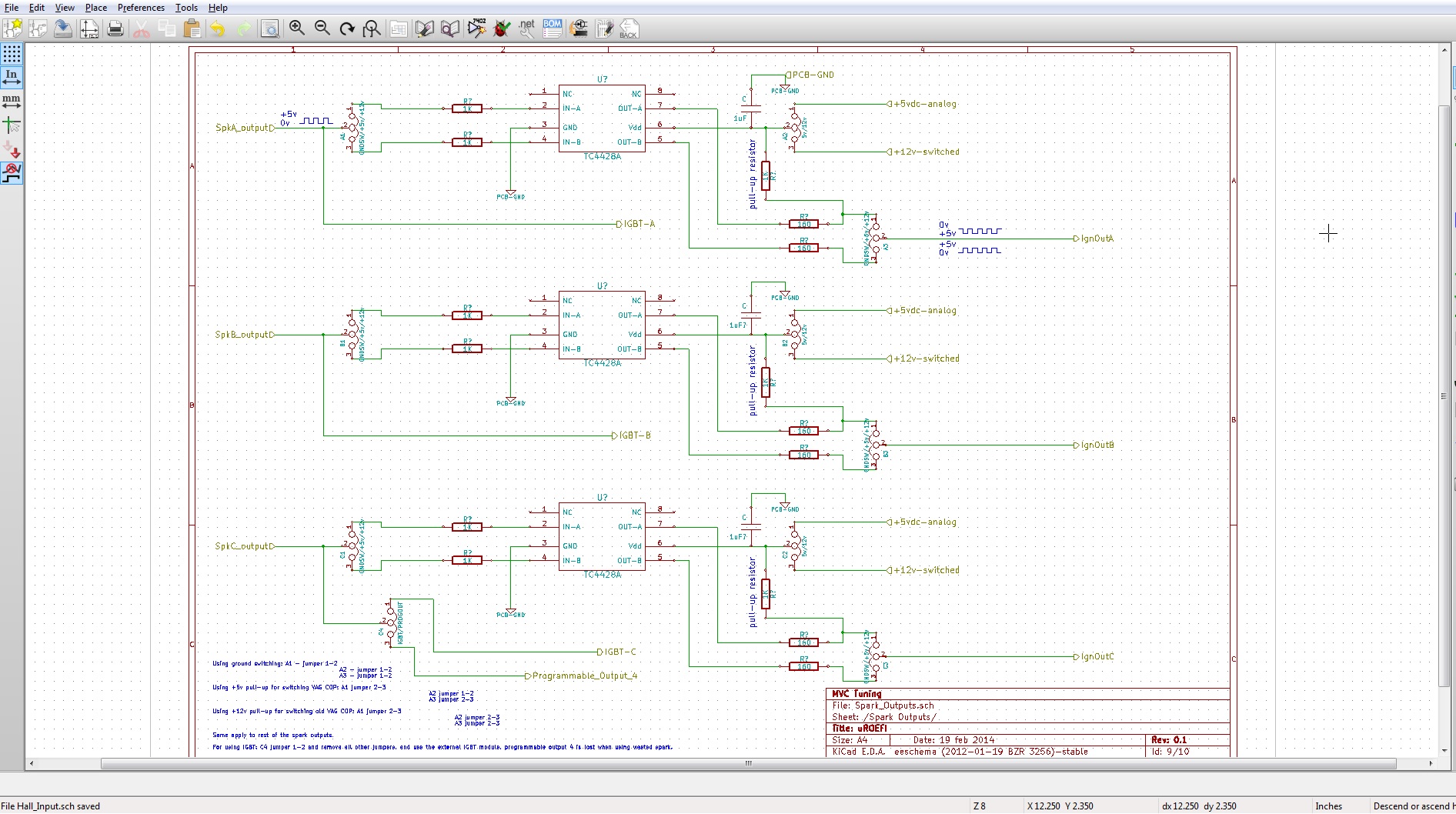This screenshot has width=1456, height=814.
Task: Run the ERC ladybug check icon
Action: (x=502, y=29)
